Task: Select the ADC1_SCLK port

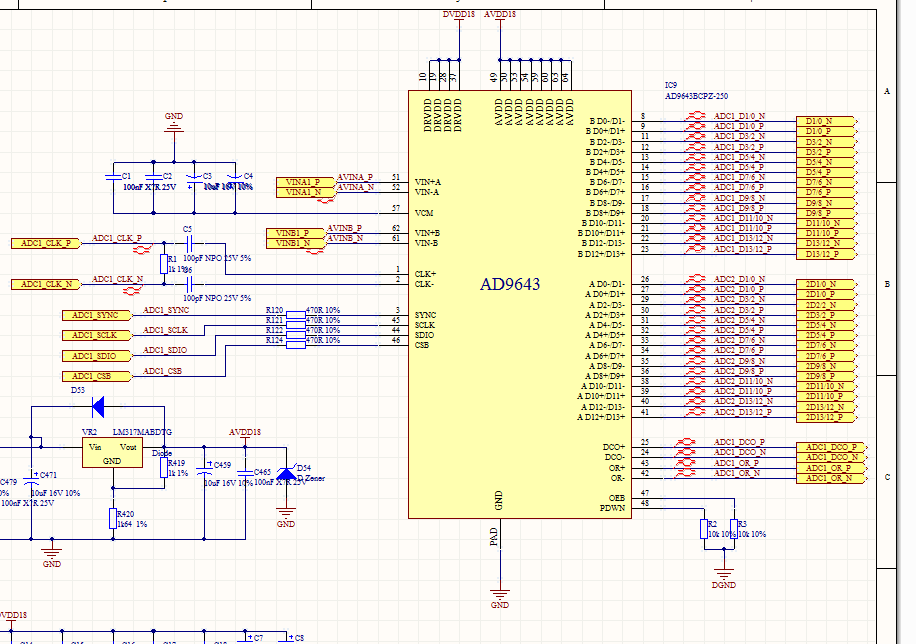Action: [96, 335]
